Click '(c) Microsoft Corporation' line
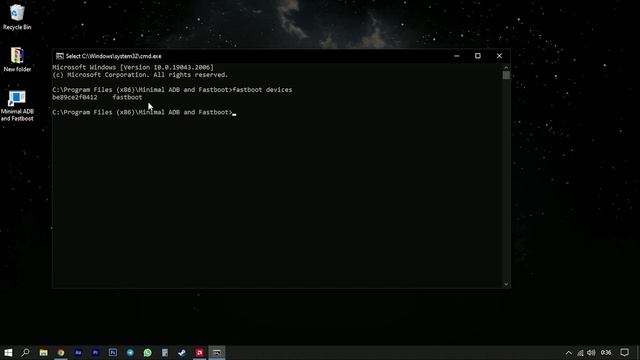Image resolution: width=640 pixels, height=360 pixels. pos(140,75)
